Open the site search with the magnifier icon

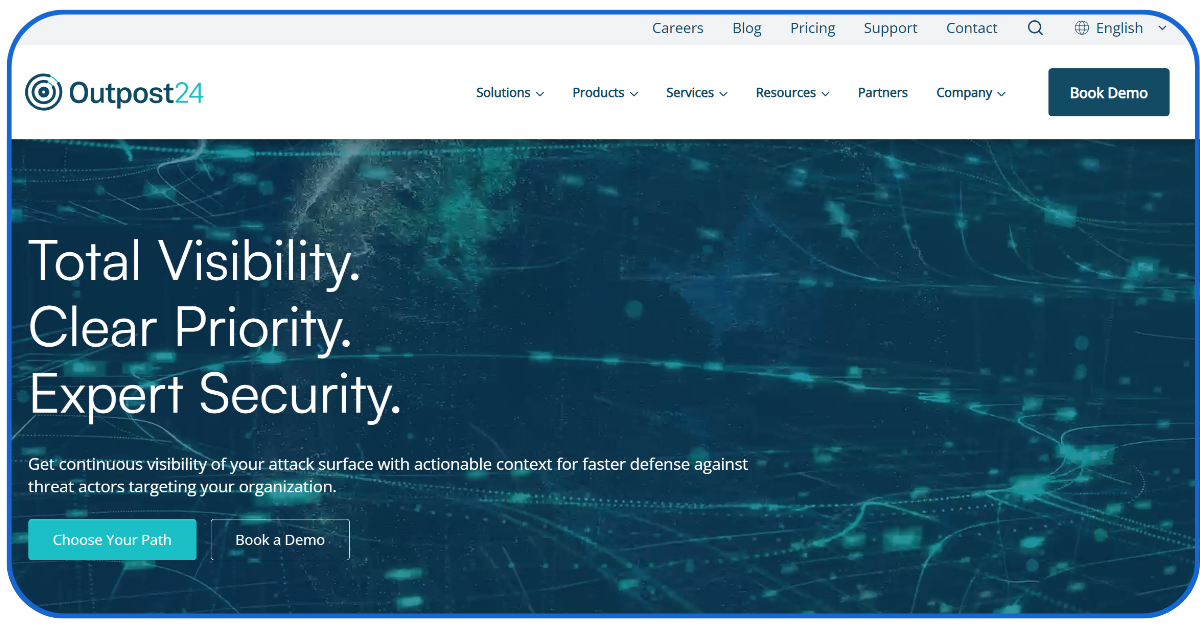[1035, 28]
